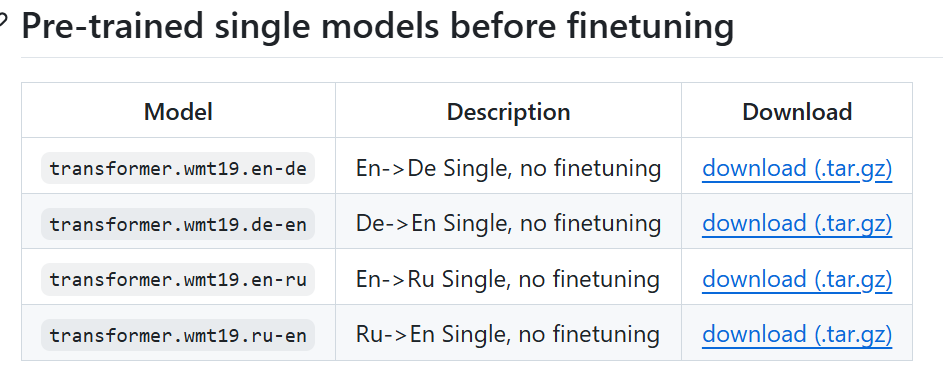The width and height of the screenshot is (943, 373).
Task: Click the Description column header
Action: (x=508, y=112)
